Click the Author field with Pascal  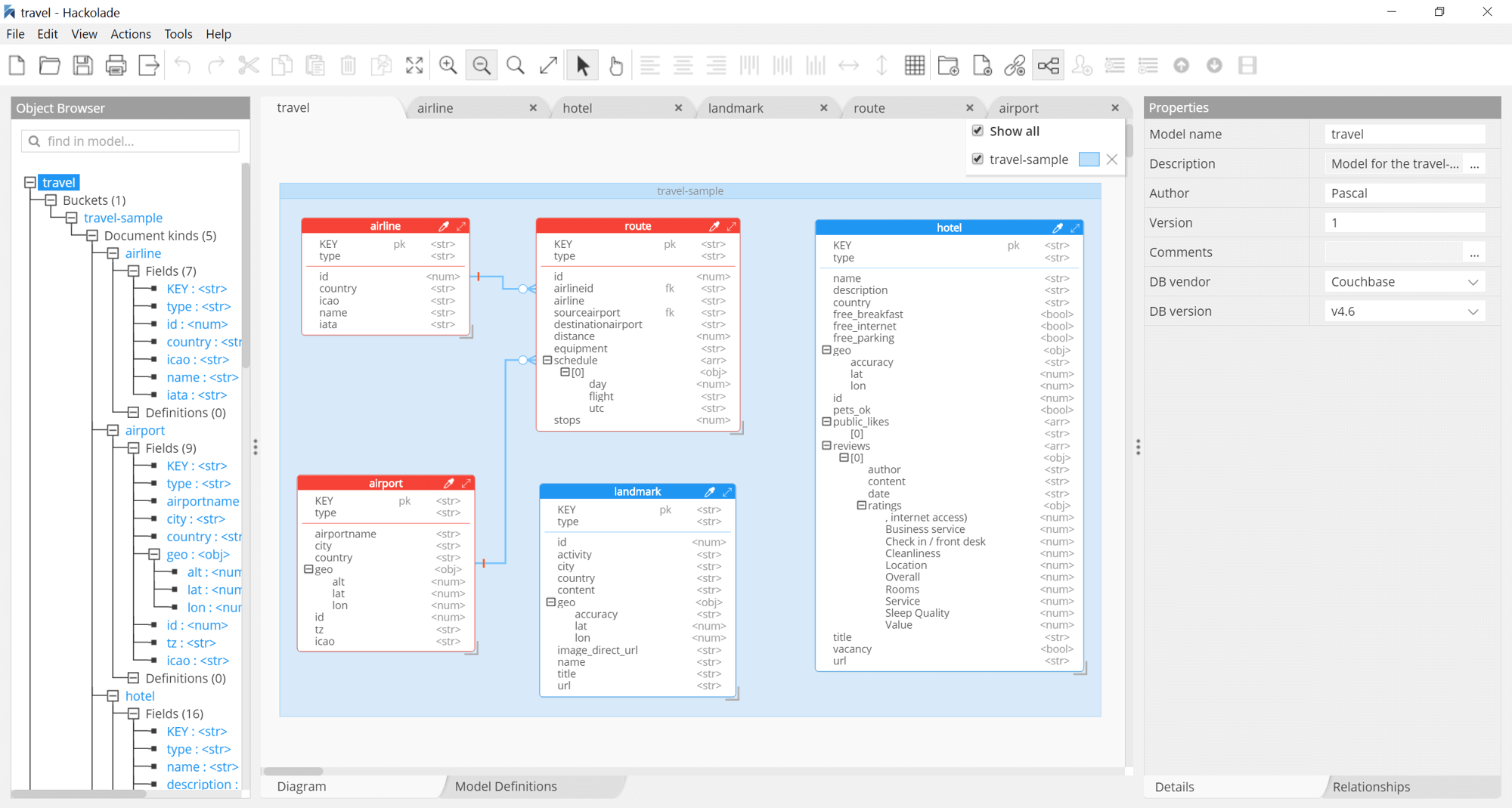(1405, 193)
